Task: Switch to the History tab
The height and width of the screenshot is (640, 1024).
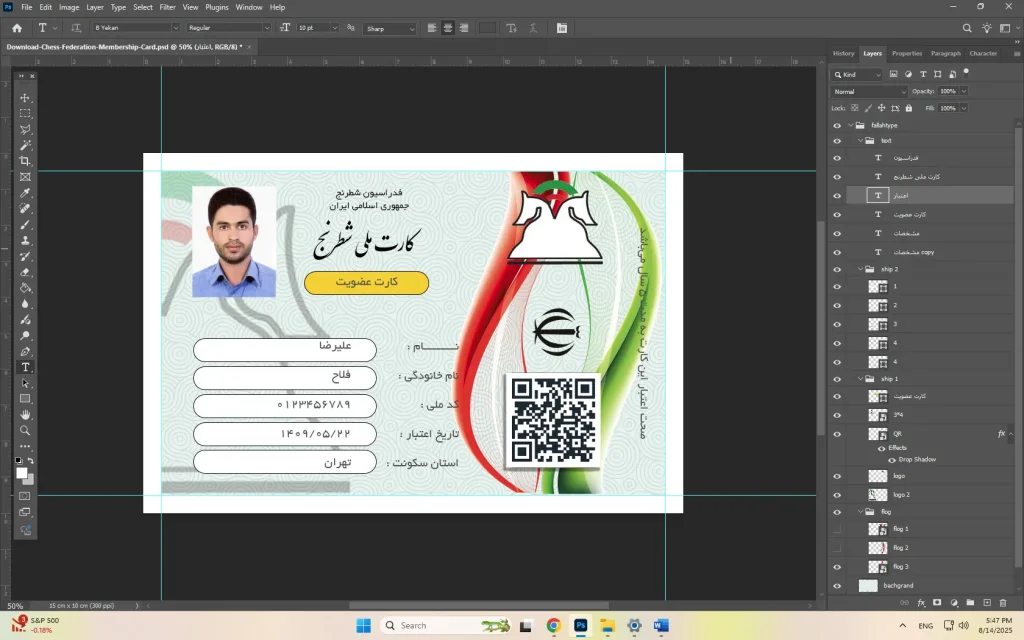Action: point(843,54)
